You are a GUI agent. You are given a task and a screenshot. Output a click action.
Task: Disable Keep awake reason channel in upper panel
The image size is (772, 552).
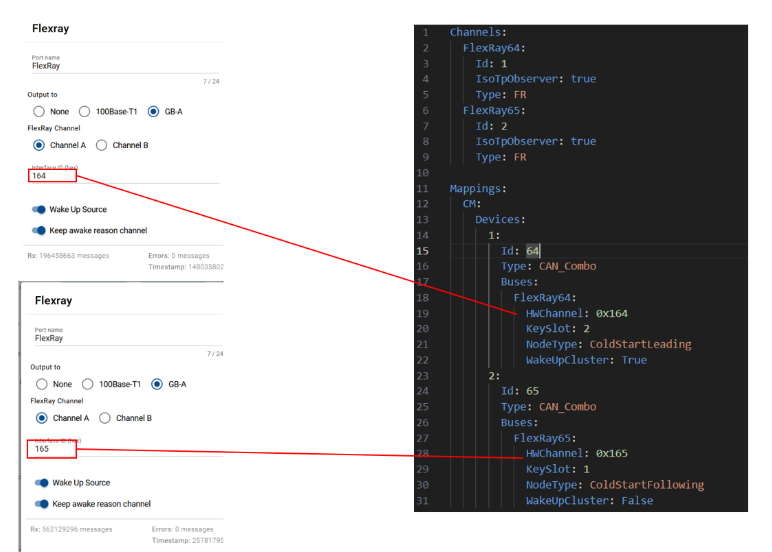tap(40, 230)
